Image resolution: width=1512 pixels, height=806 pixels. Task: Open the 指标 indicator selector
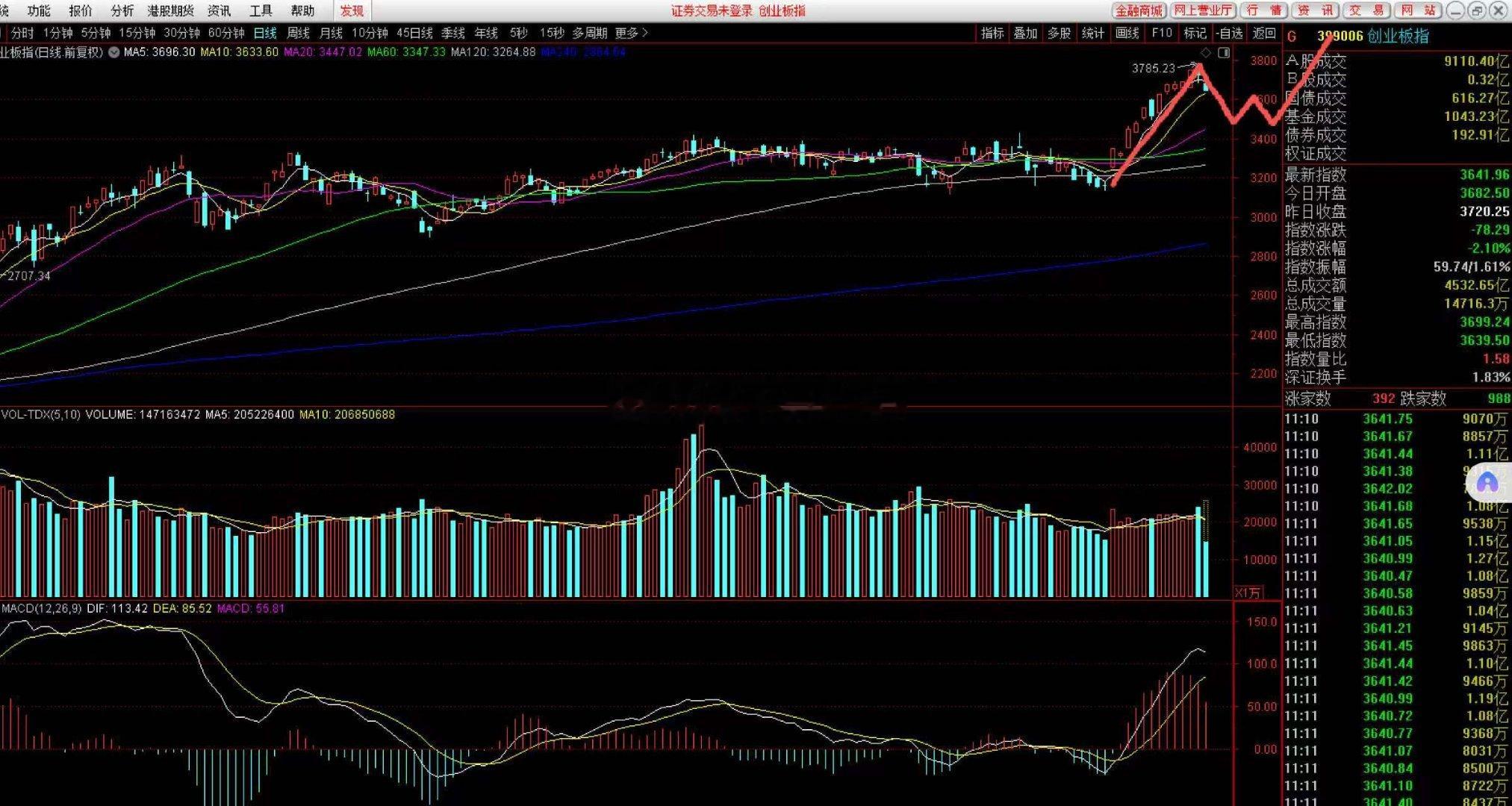pos(992,33)
